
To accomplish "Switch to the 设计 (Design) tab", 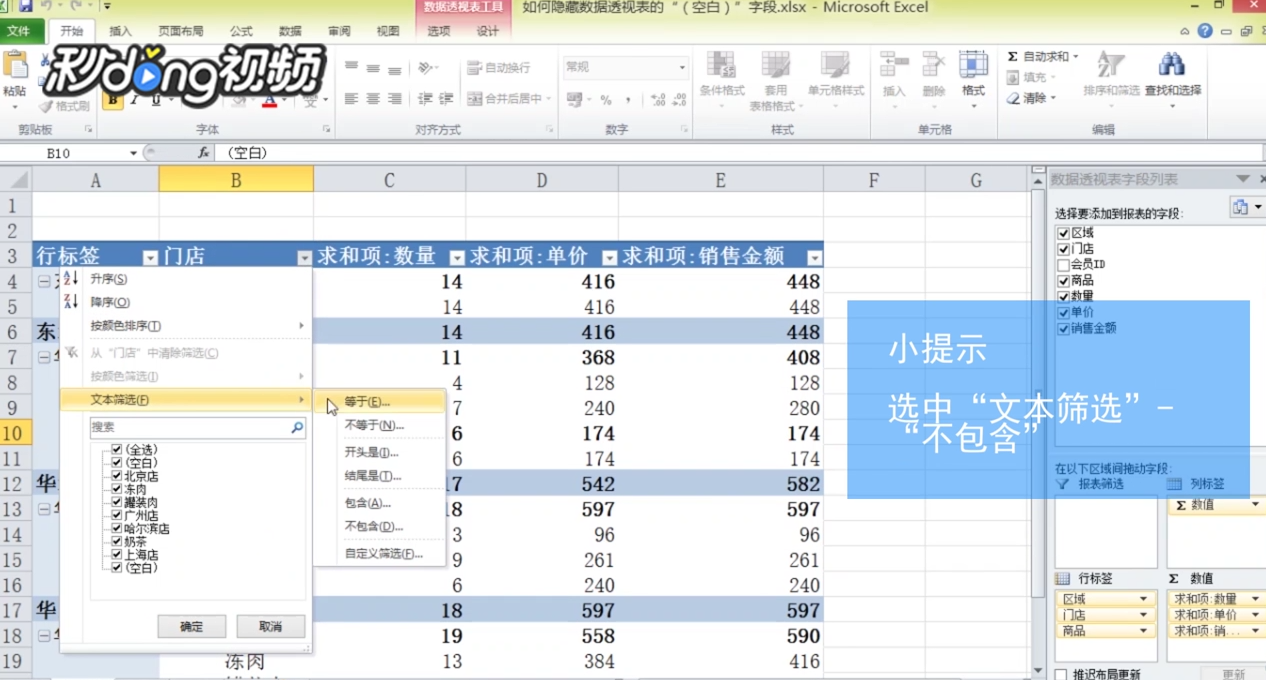I will click(x=487, y=31).
